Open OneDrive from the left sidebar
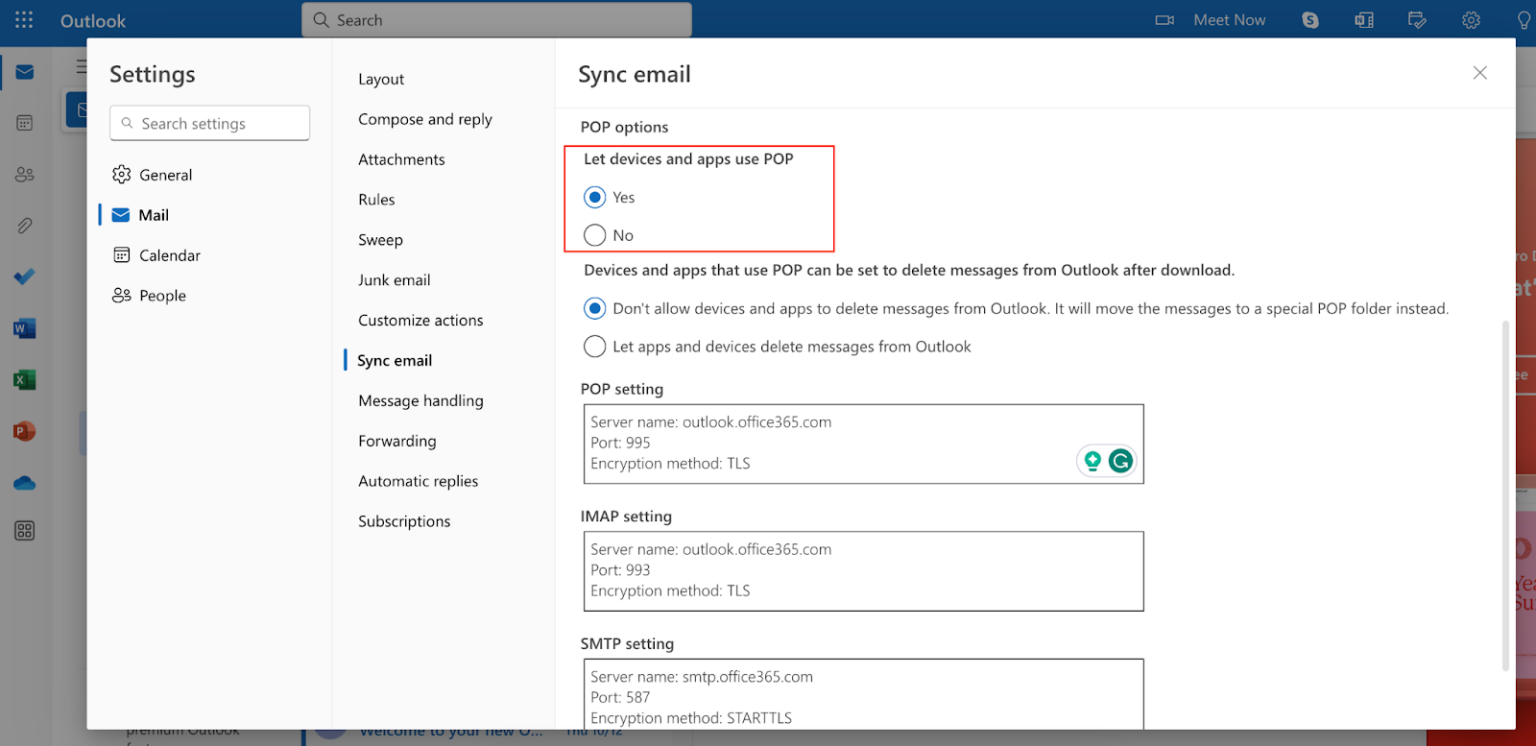 (x=25, y=482)
